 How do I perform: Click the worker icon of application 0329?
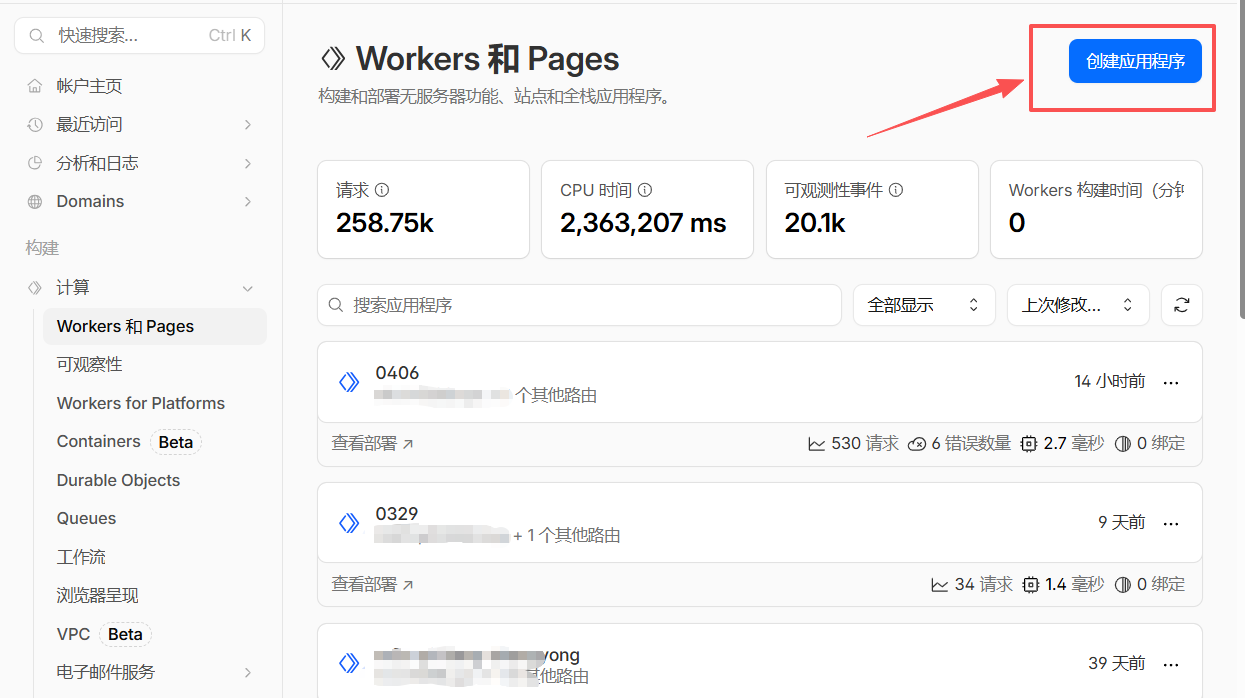pos(349,523)
